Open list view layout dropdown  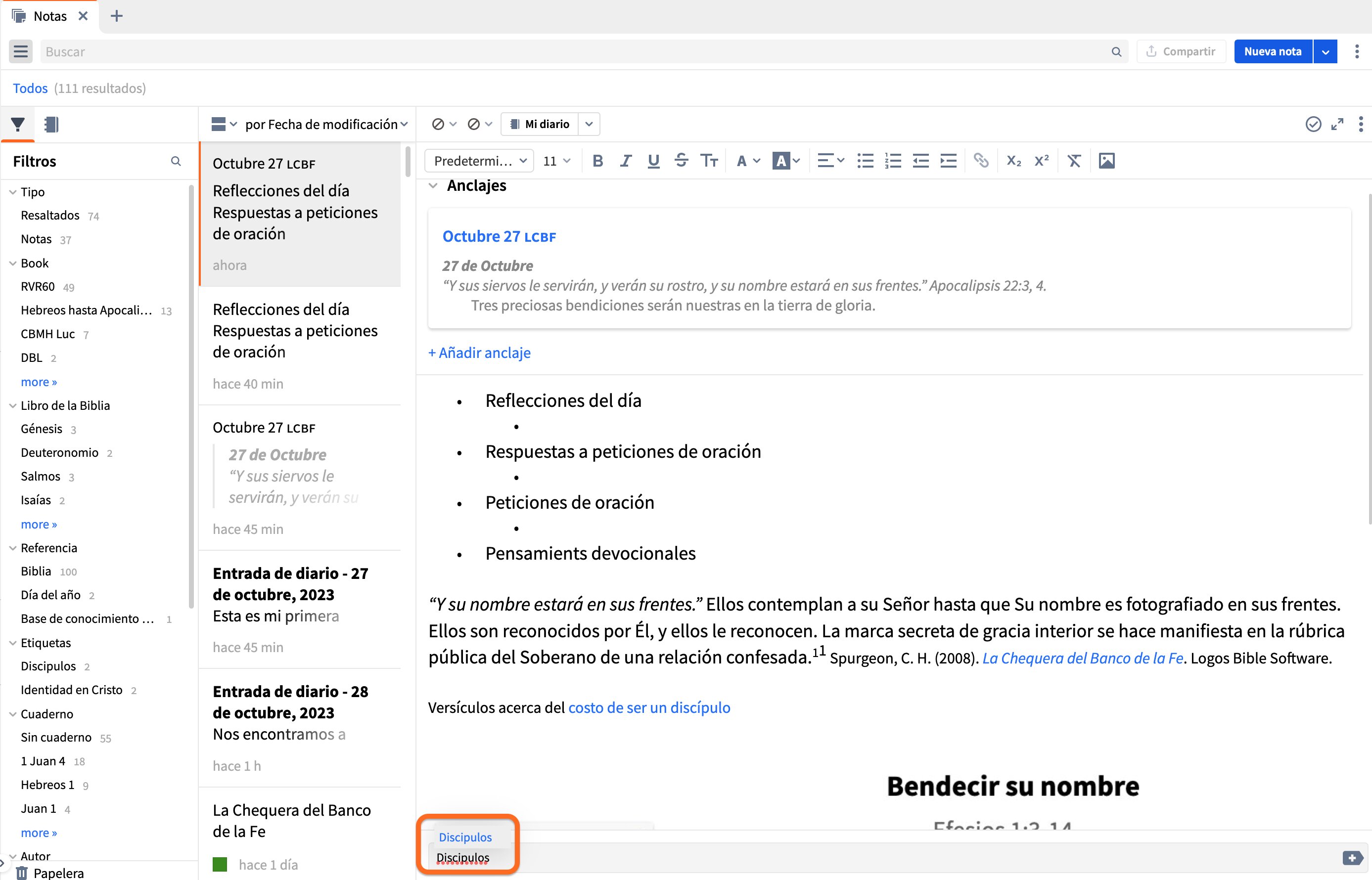224,124
